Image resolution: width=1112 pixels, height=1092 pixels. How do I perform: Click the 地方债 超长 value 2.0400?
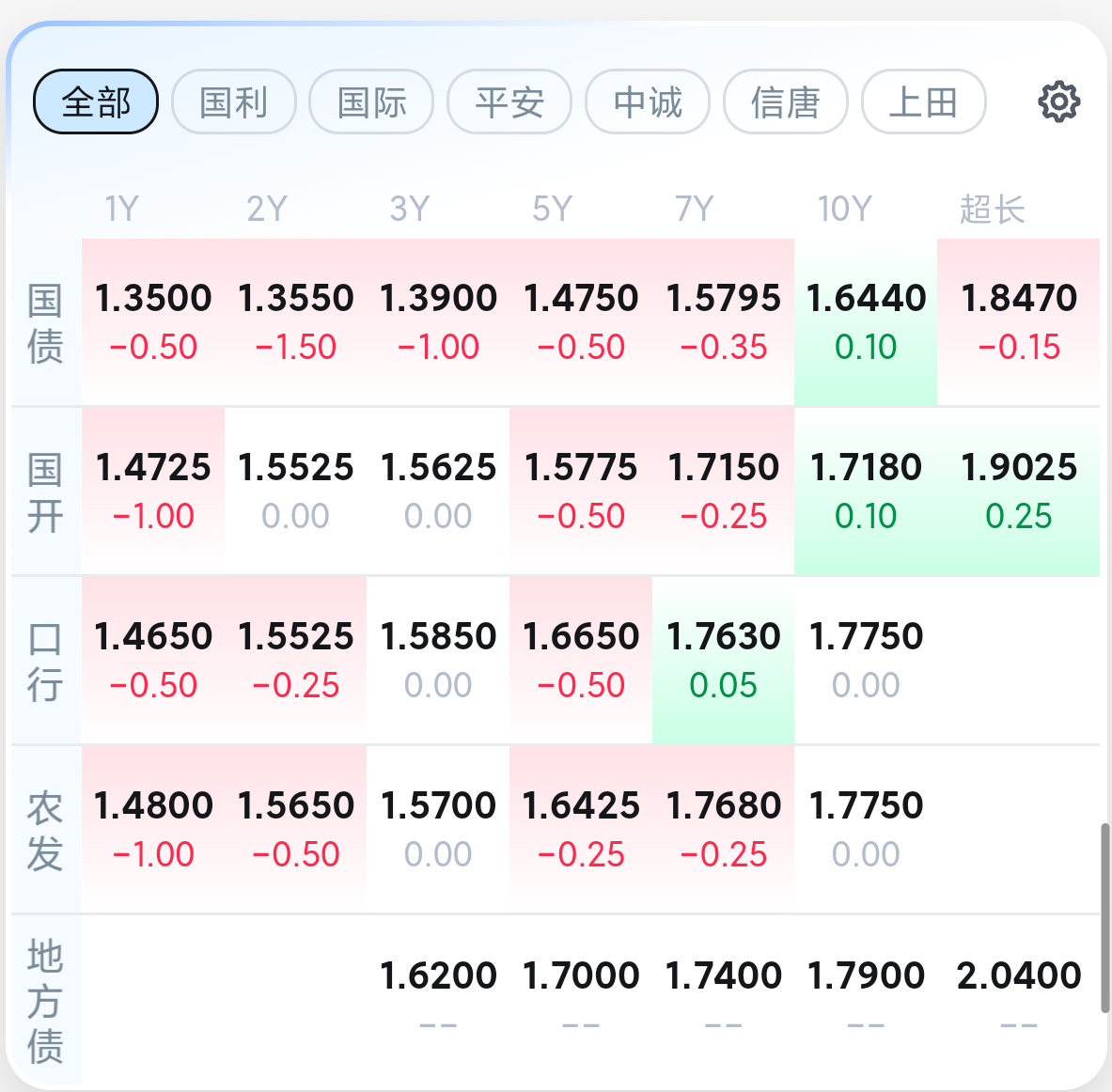1018,975
